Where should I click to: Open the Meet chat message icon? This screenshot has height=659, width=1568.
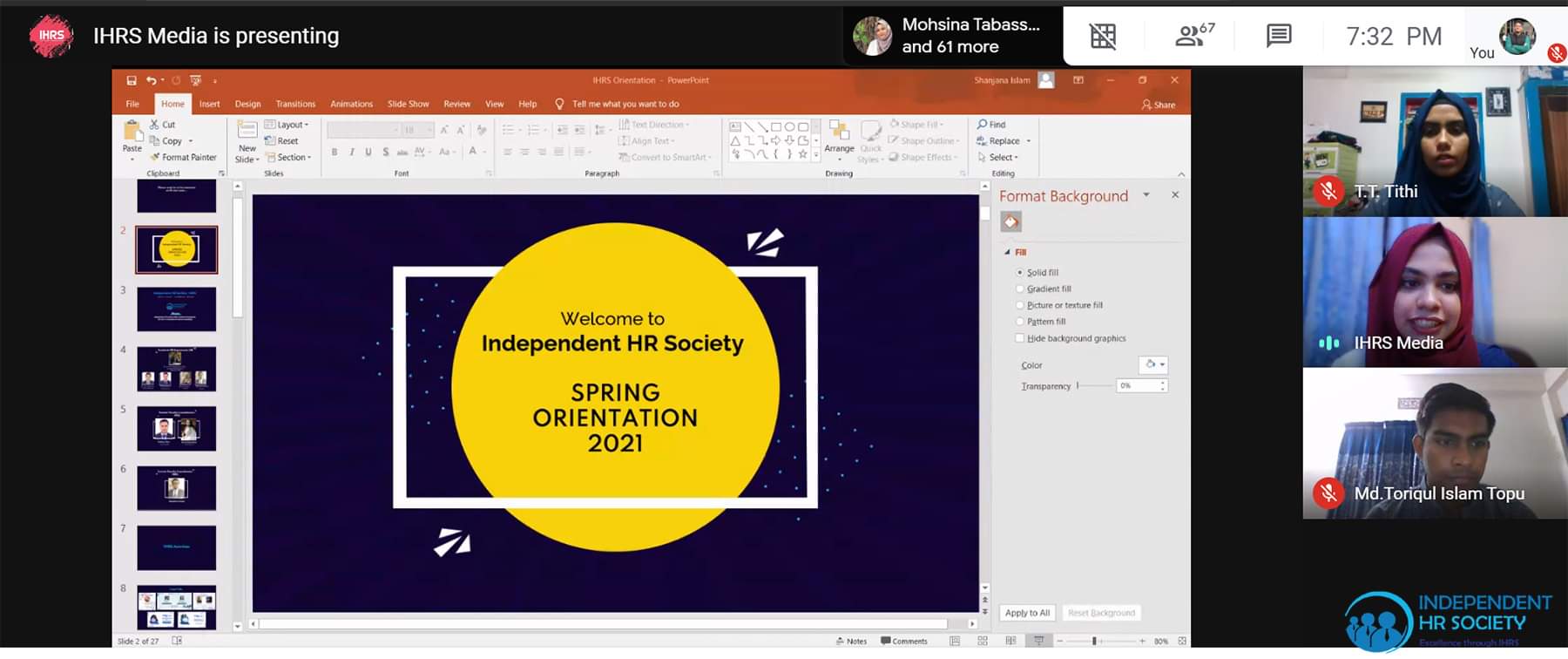(1279, 36)
